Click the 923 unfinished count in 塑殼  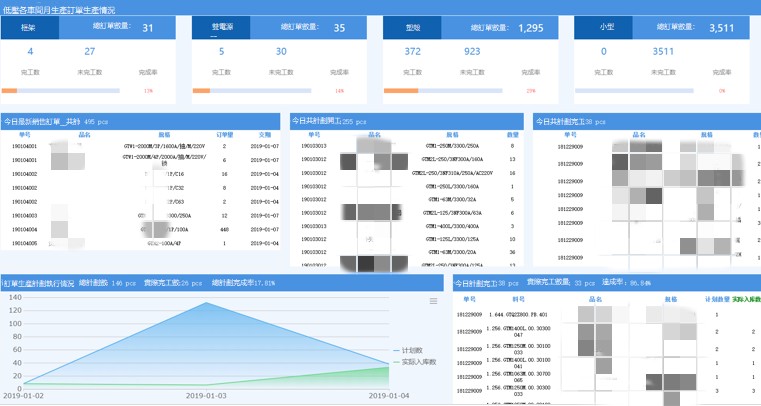coord(472,50)
